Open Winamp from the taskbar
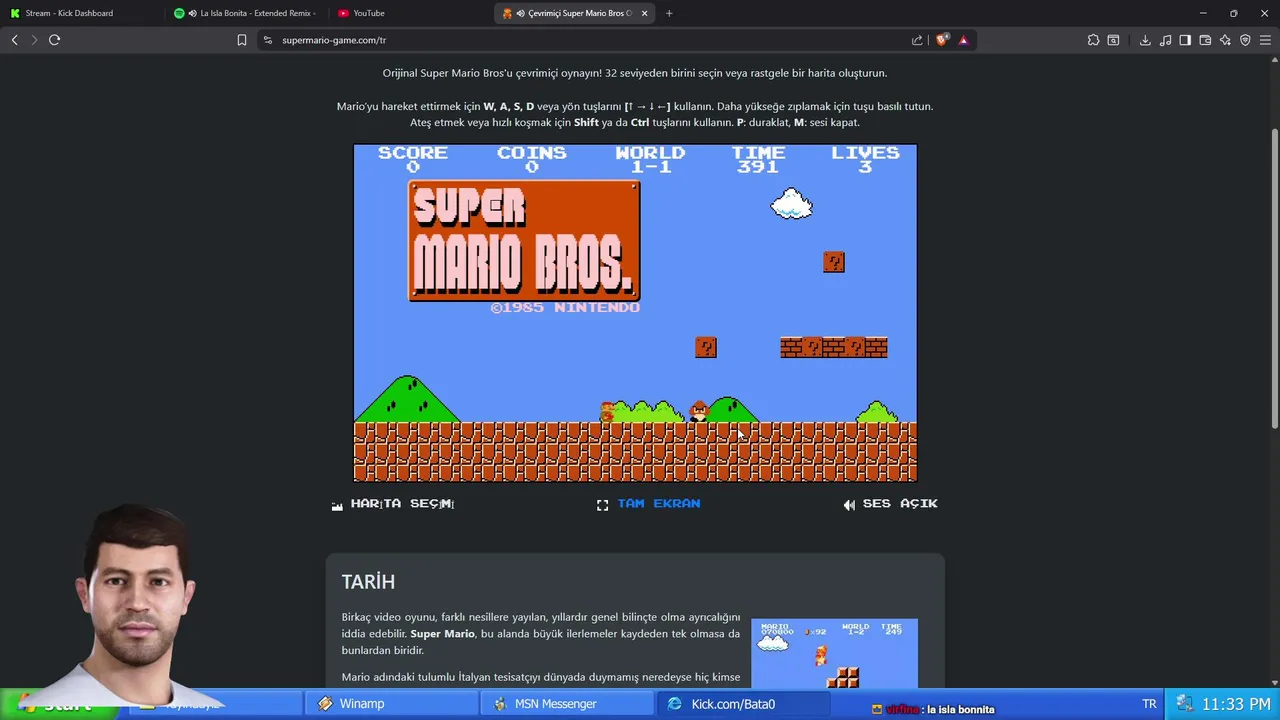Image resolution: width=1280 pixels, height=720 pixels. 391,704
